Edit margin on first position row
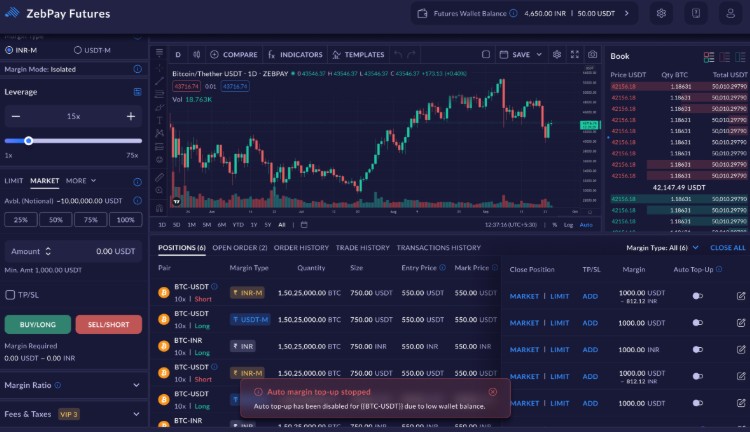The image size is (750, 432). pyautogui.click(x=741, y=296)
